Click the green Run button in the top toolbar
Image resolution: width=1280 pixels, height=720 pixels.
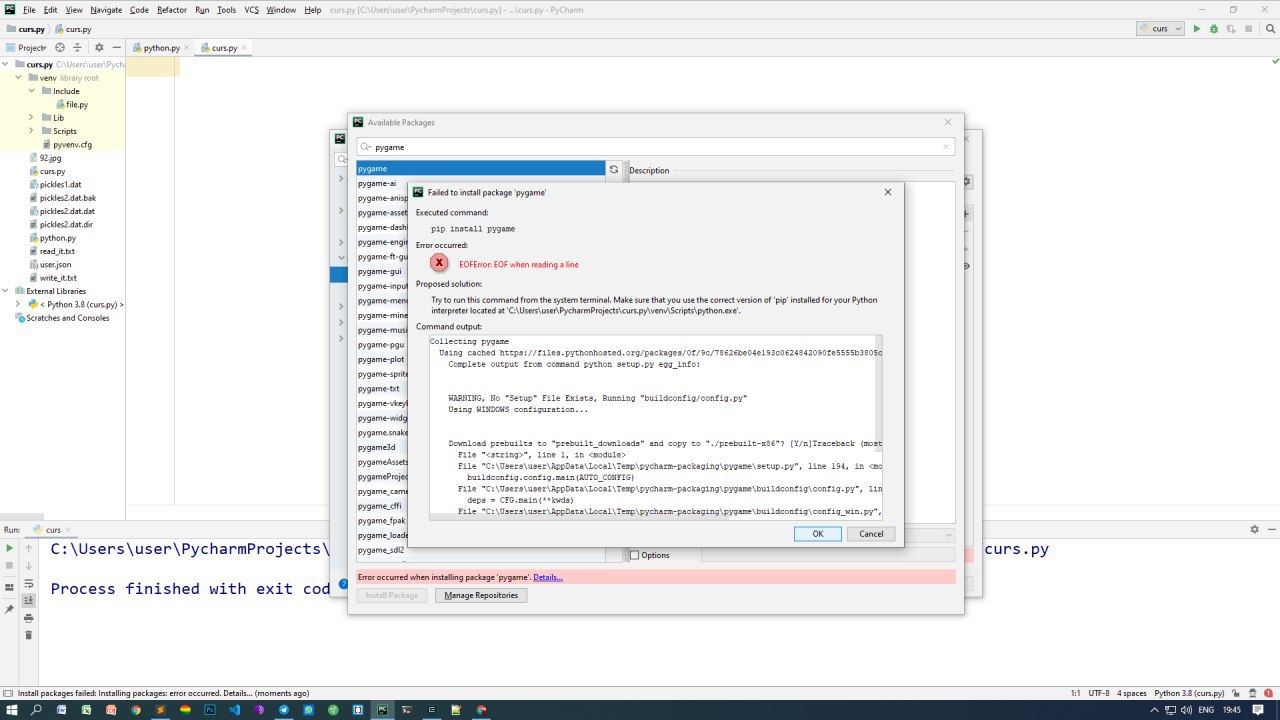click(1196, 29)
